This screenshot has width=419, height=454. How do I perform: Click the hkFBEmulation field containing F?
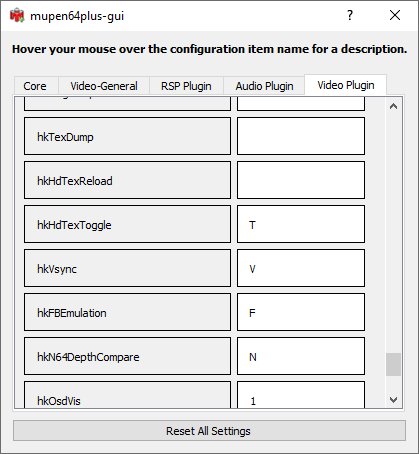pyautogui.click(x=301, y=312)
